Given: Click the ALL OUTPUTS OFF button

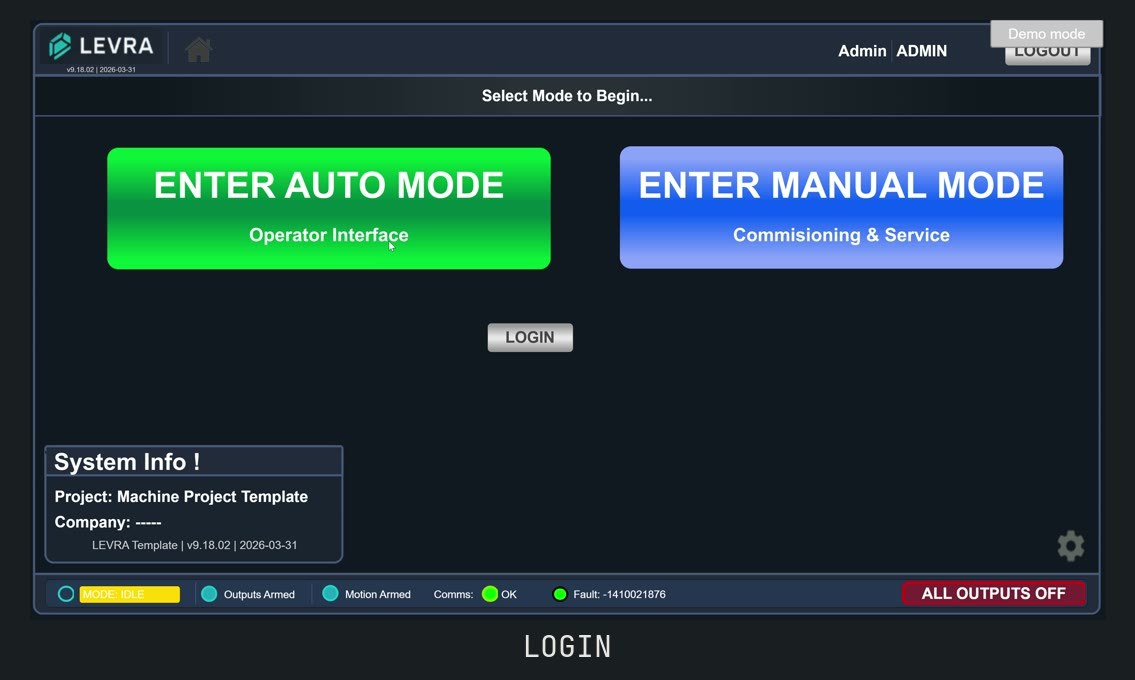Looking at the screenshot, I should (993, 593).
